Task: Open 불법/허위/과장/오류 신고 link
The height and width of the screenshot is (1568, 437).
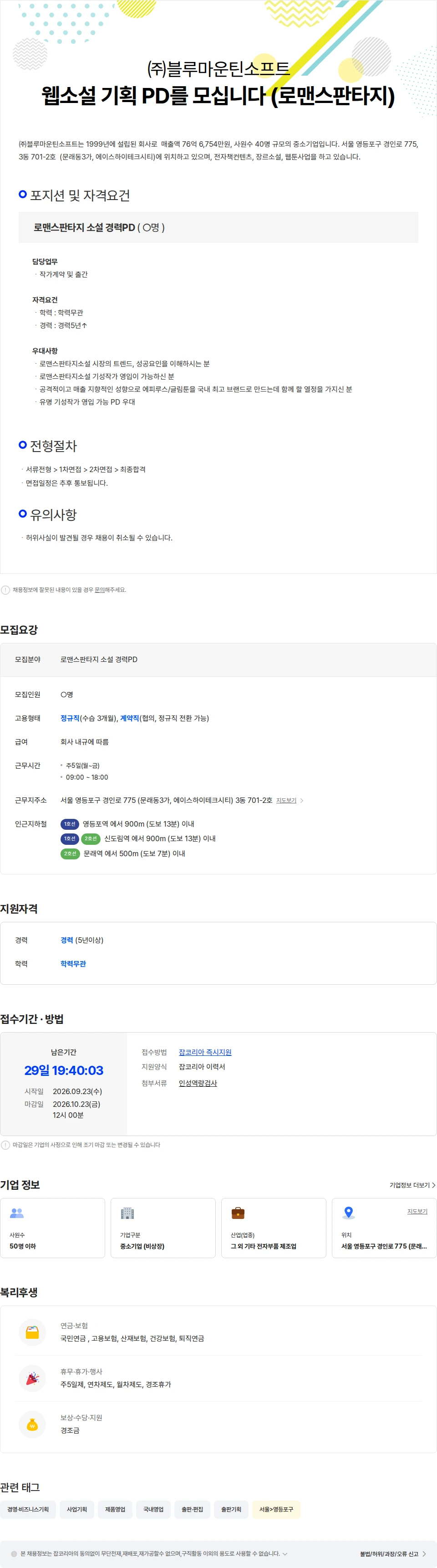Action: point(393,1554)
